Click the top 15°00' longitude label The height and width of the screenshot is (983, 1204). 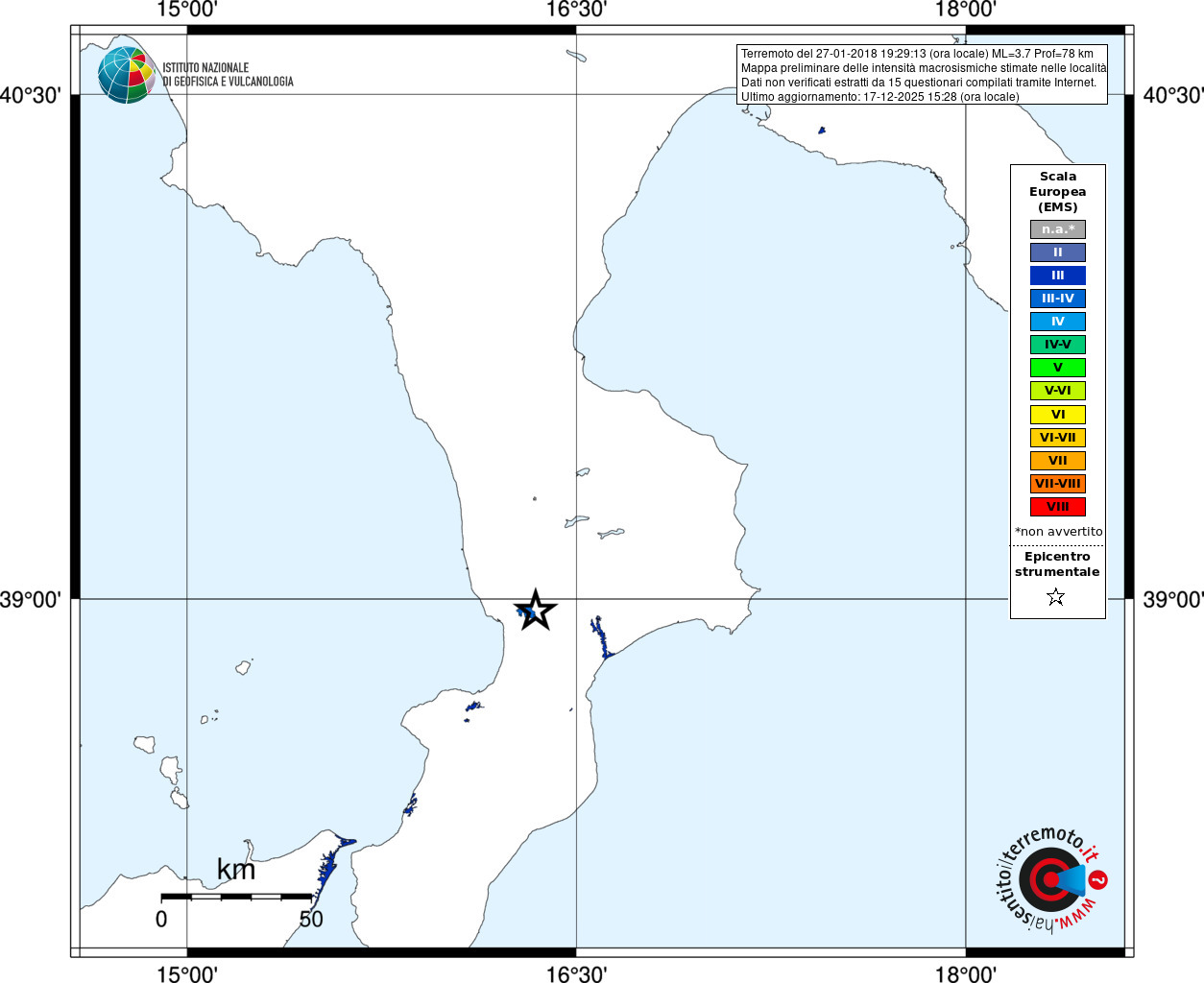click(x=186, y=10)
